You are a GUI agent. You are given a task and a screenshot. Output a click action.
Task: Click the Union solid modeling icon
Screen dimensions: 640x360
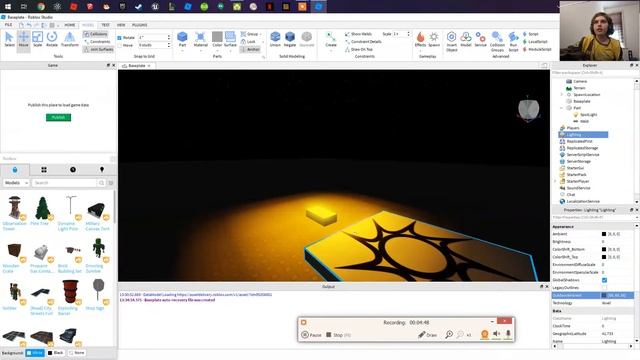(x=276, y=38)
